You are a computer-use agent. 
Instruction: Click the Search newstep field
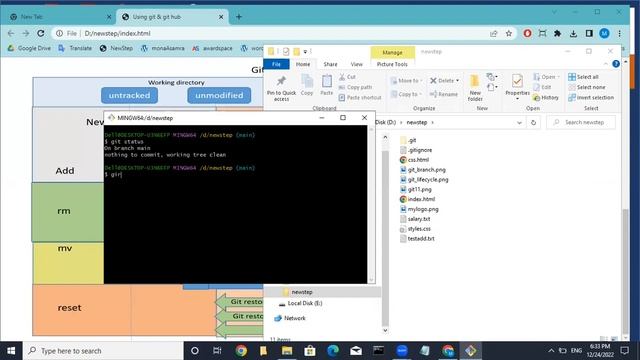(581, 122)
